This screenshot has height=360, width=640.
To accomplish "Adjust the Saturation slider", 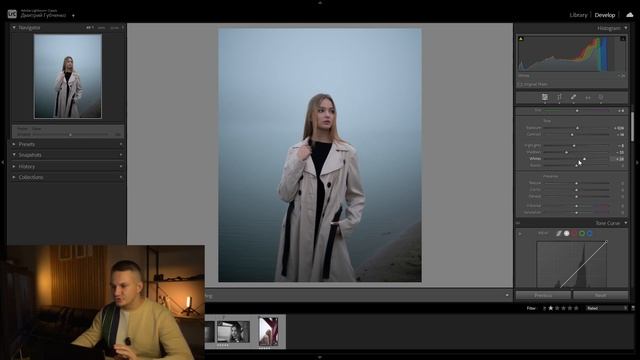I will click(577, 212).
